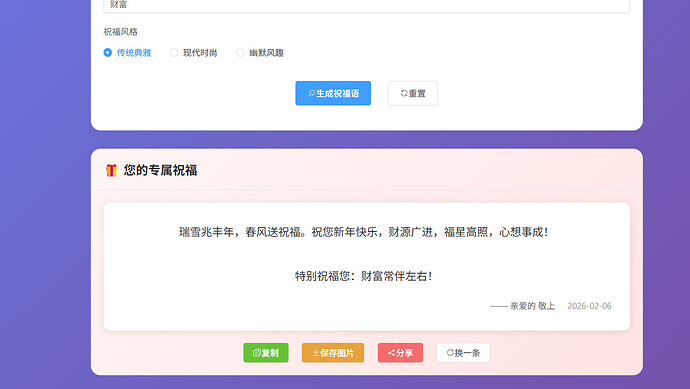Click the line 特别祝福您：财富常伴左右！

(x=363, y=276)
